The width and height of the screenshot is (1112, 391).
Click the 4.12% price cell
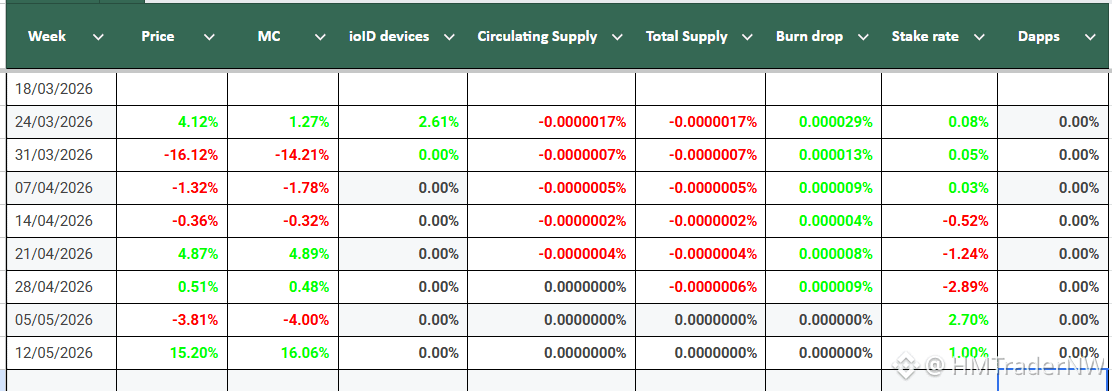click(x=172, y=122)
